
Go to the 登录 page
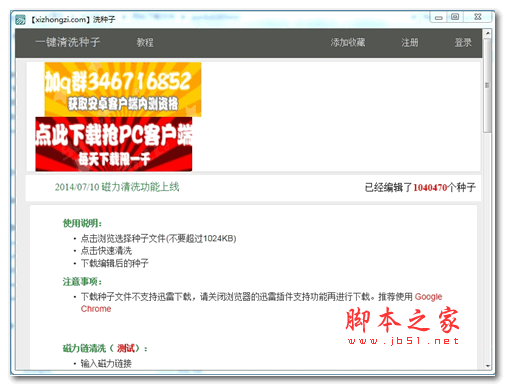coord(463,42)
